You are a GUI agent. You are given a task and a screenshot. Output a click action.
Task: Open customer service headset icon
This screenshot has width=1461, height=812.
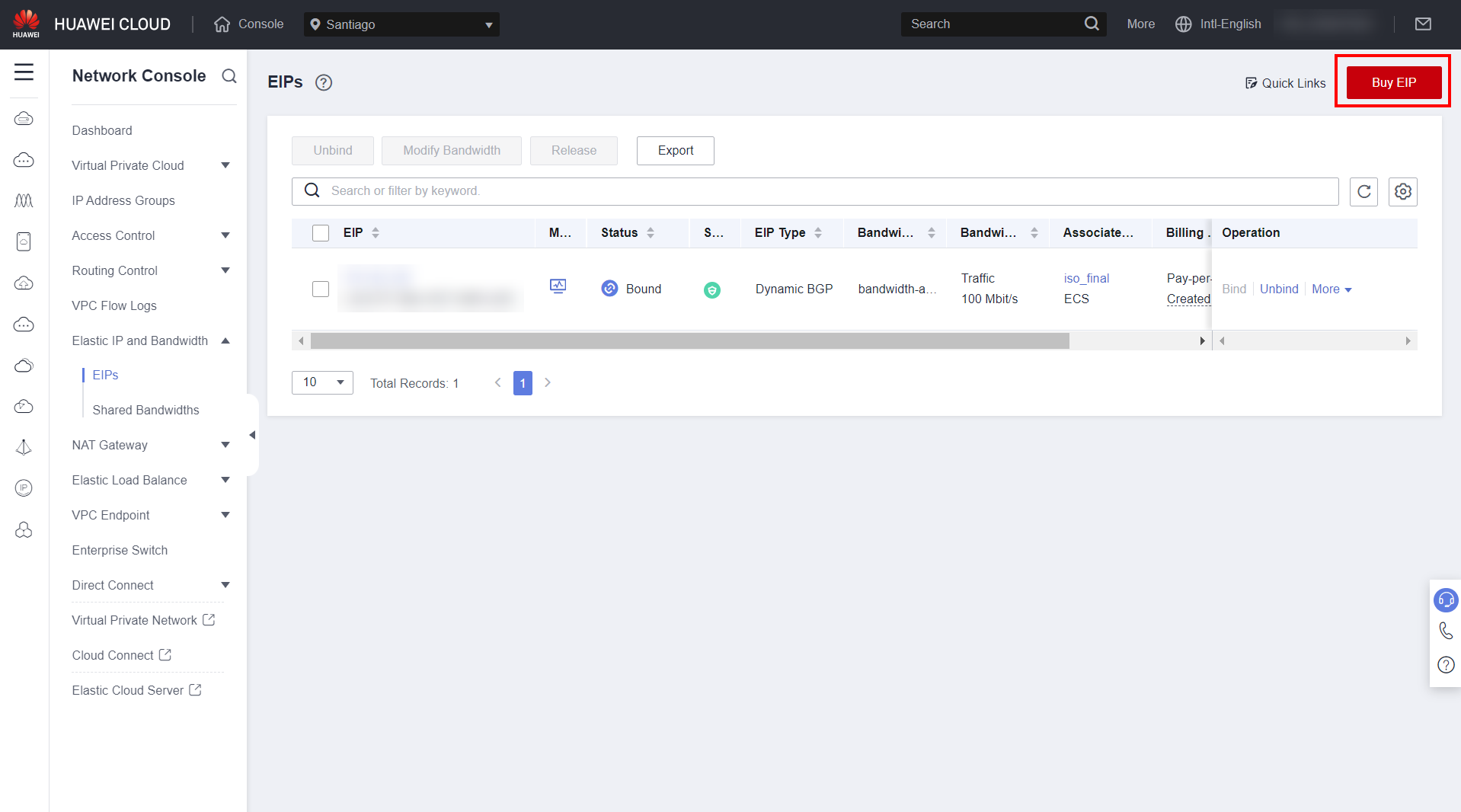coord(1445,600)
